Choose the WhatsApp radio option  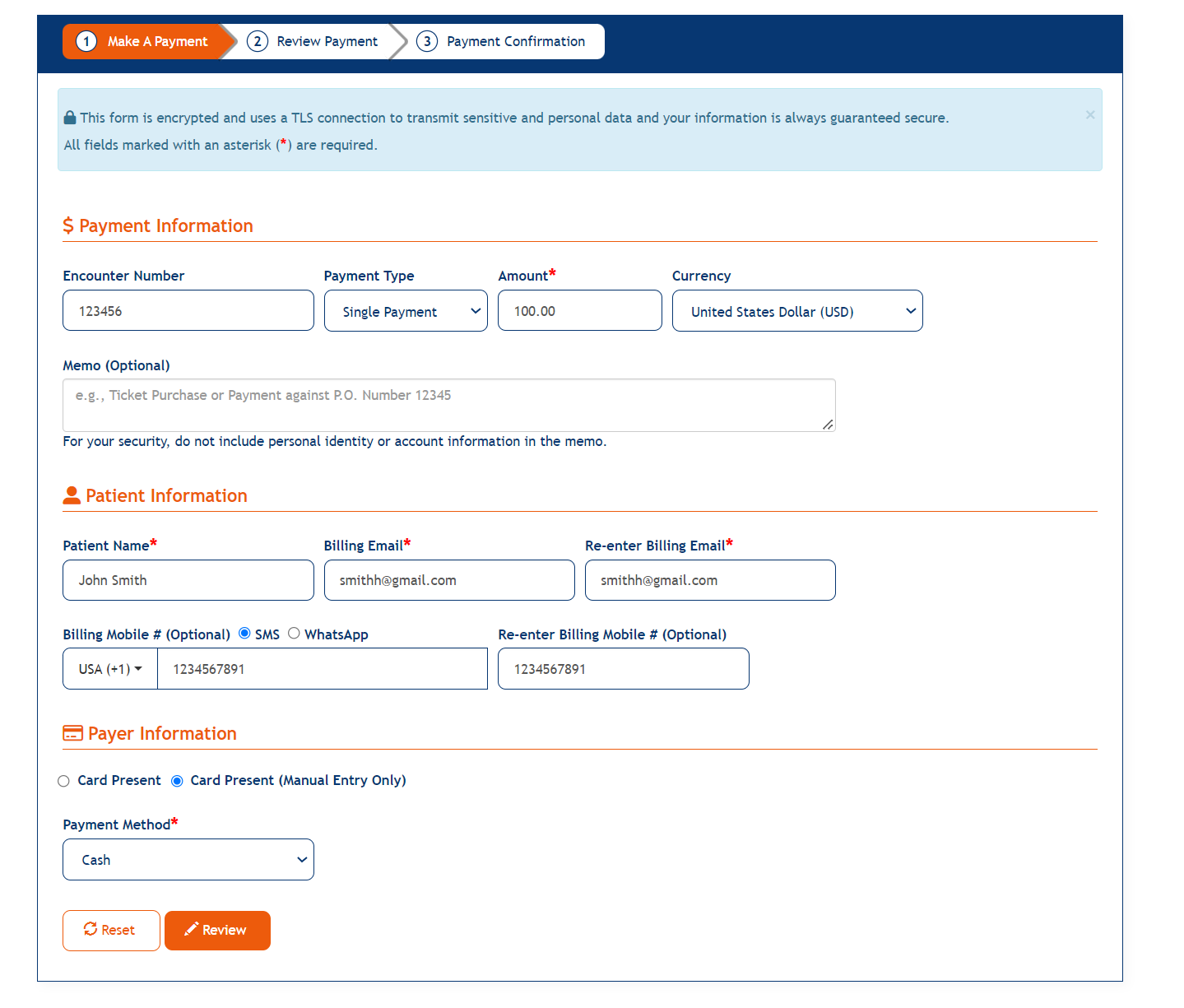click(294, 633)
